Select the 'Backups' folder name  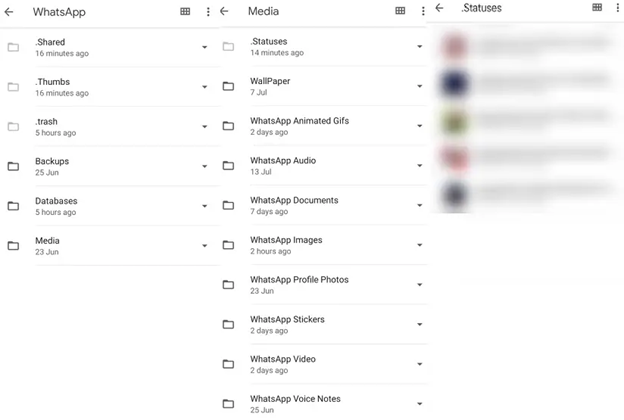tap(52, 161)
